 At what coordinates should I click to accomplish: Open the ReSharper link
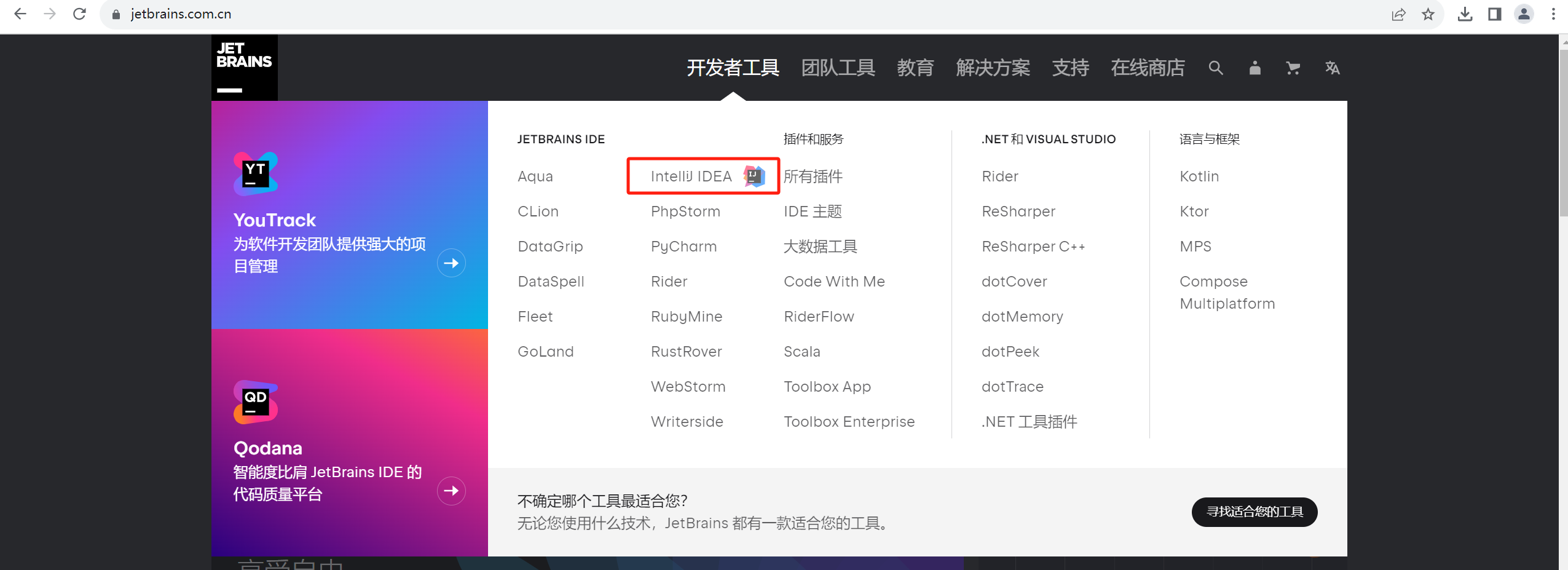point(1018,212)
